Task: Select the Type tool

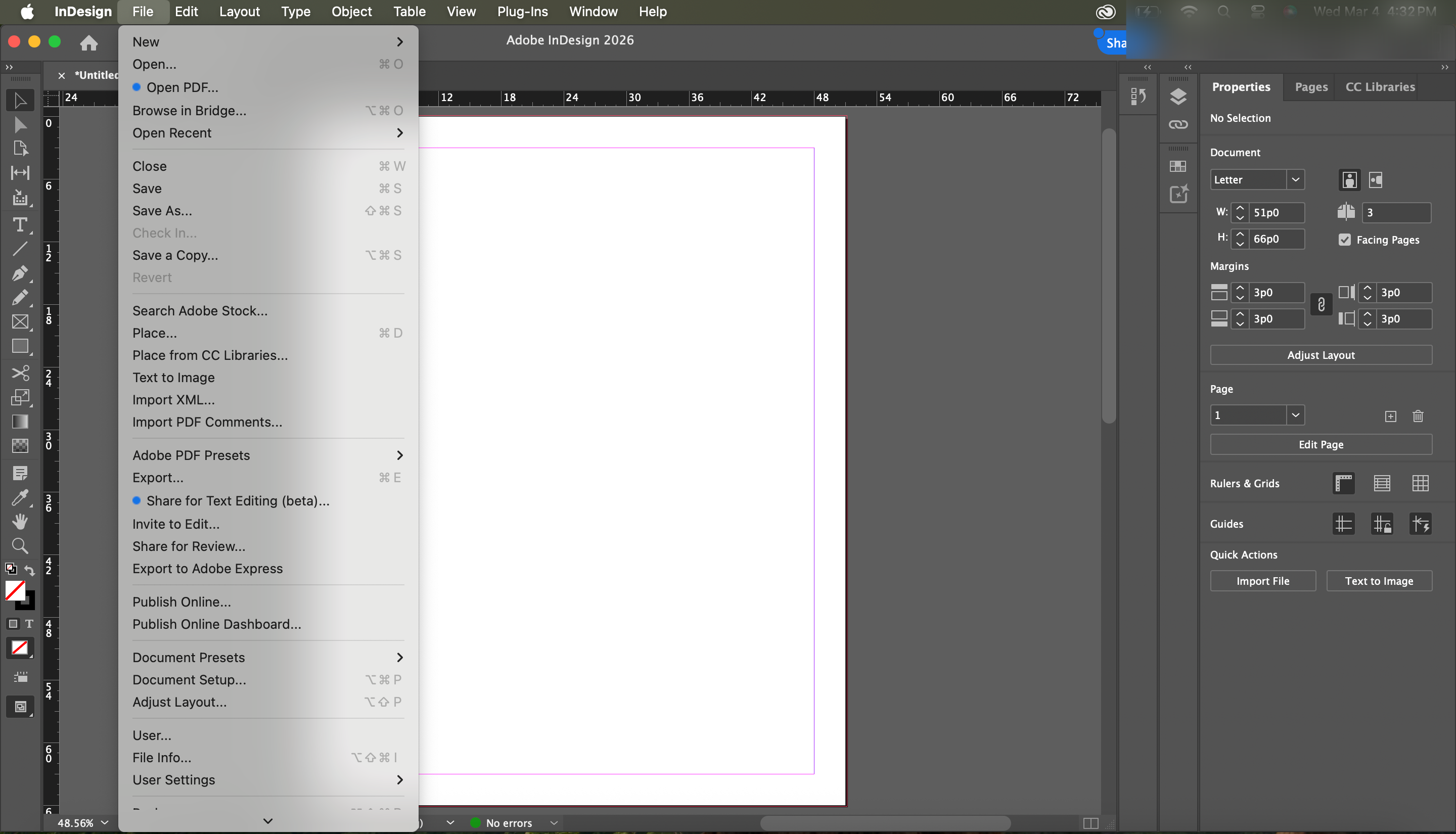Action: tap(20, 224)
